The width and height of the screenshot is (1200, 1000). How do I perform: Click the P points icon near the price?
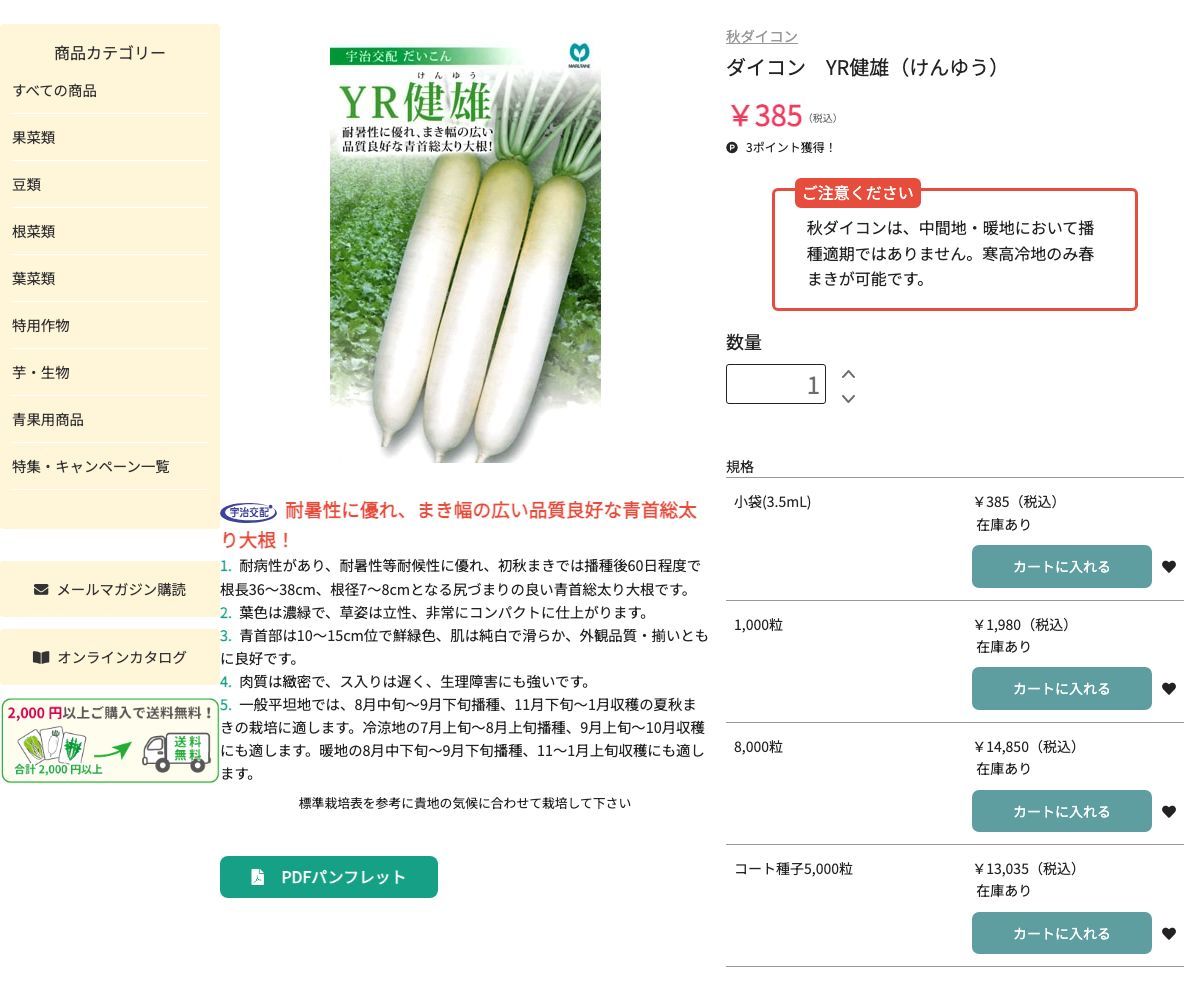(x=734, y=147)
